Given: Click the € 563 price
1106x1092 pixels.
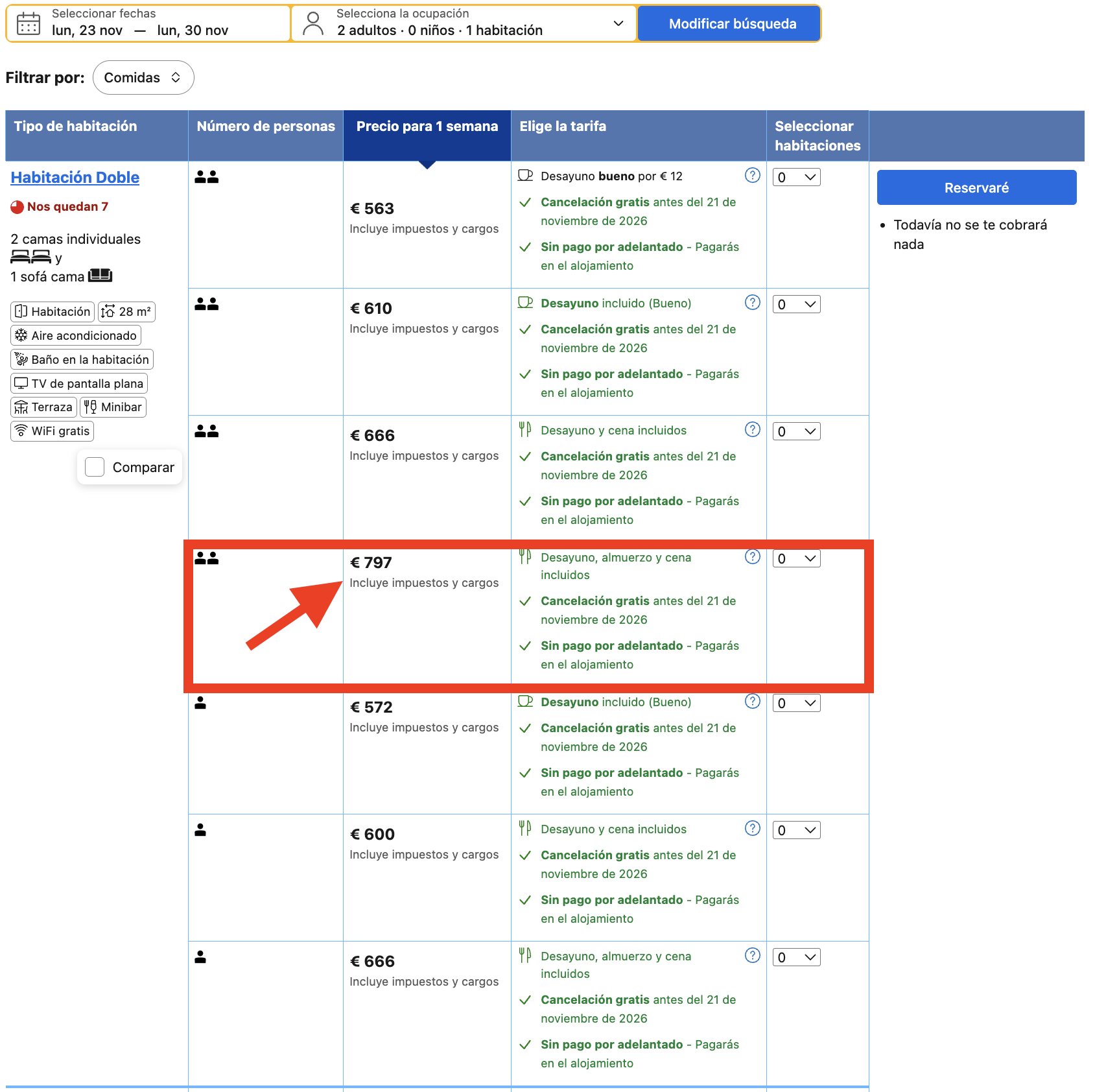Looking at the screenshot, I should [x=372, y=209].
